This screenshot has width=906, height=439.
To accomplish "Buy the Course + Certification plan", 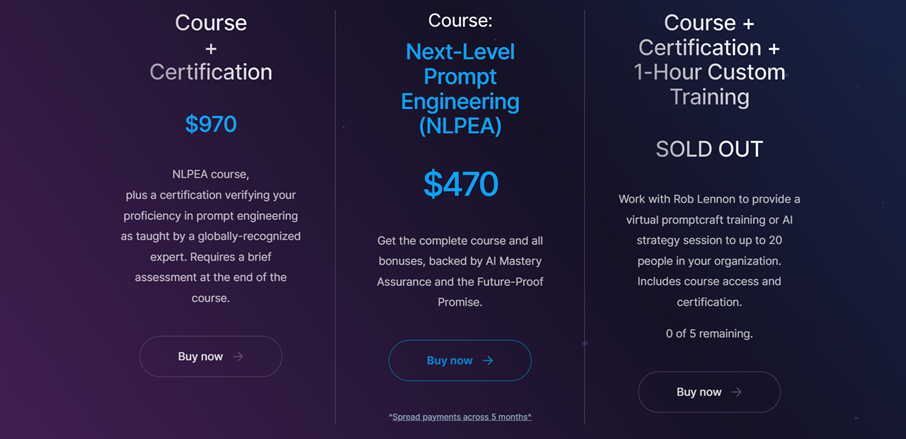I will pos(211,356).
